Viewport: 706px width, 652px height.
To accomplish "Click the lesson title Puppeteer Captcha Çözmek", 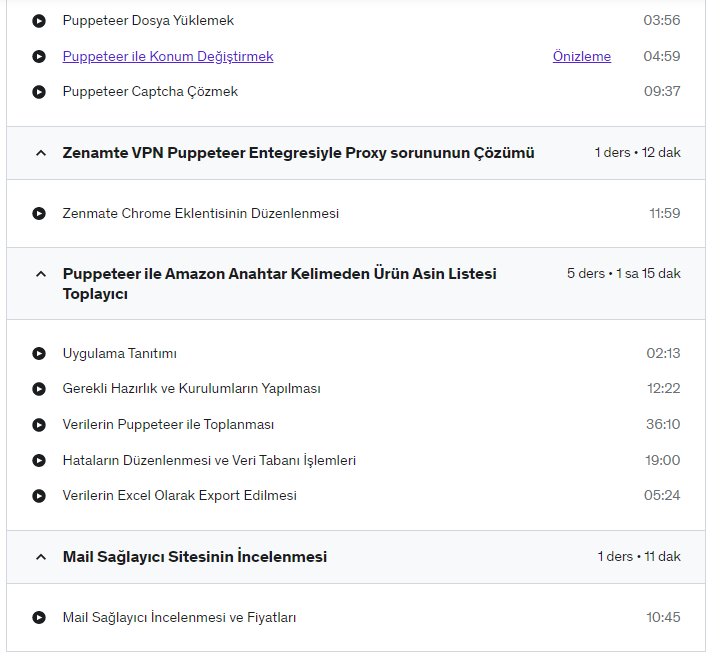I will point(150,92).
